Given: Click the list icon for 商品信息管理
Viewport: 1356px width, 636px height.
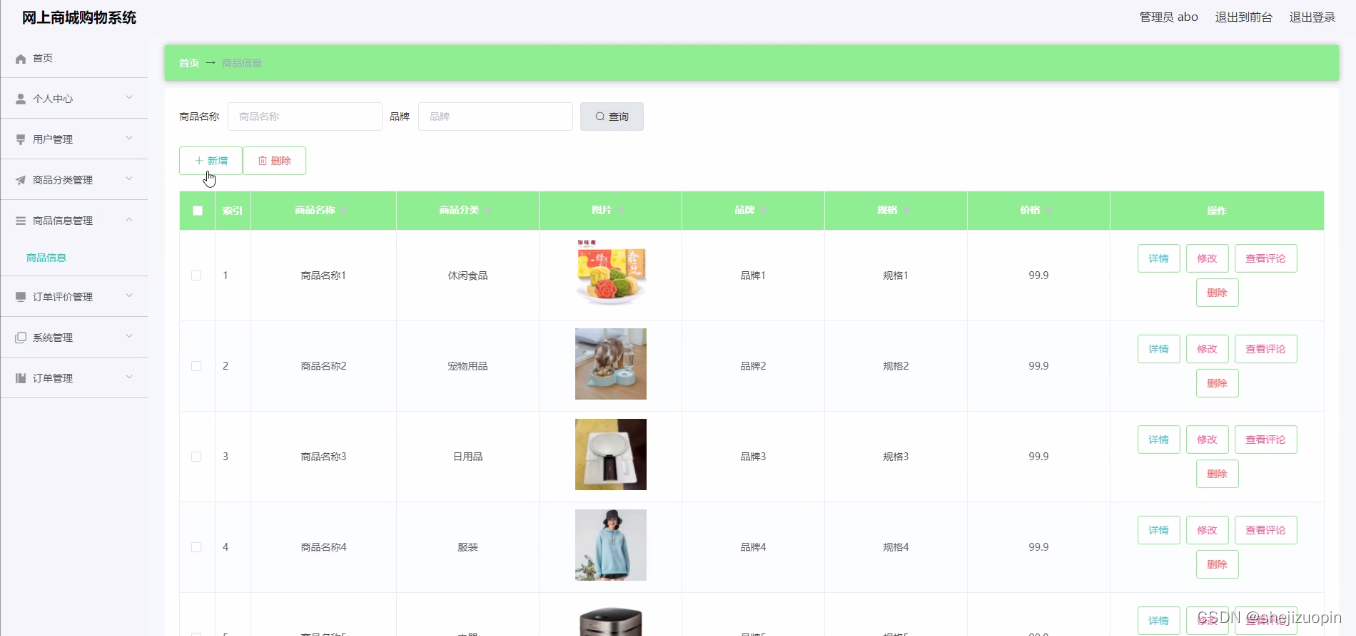Looking at the screenshot, I should coord(21,221).
